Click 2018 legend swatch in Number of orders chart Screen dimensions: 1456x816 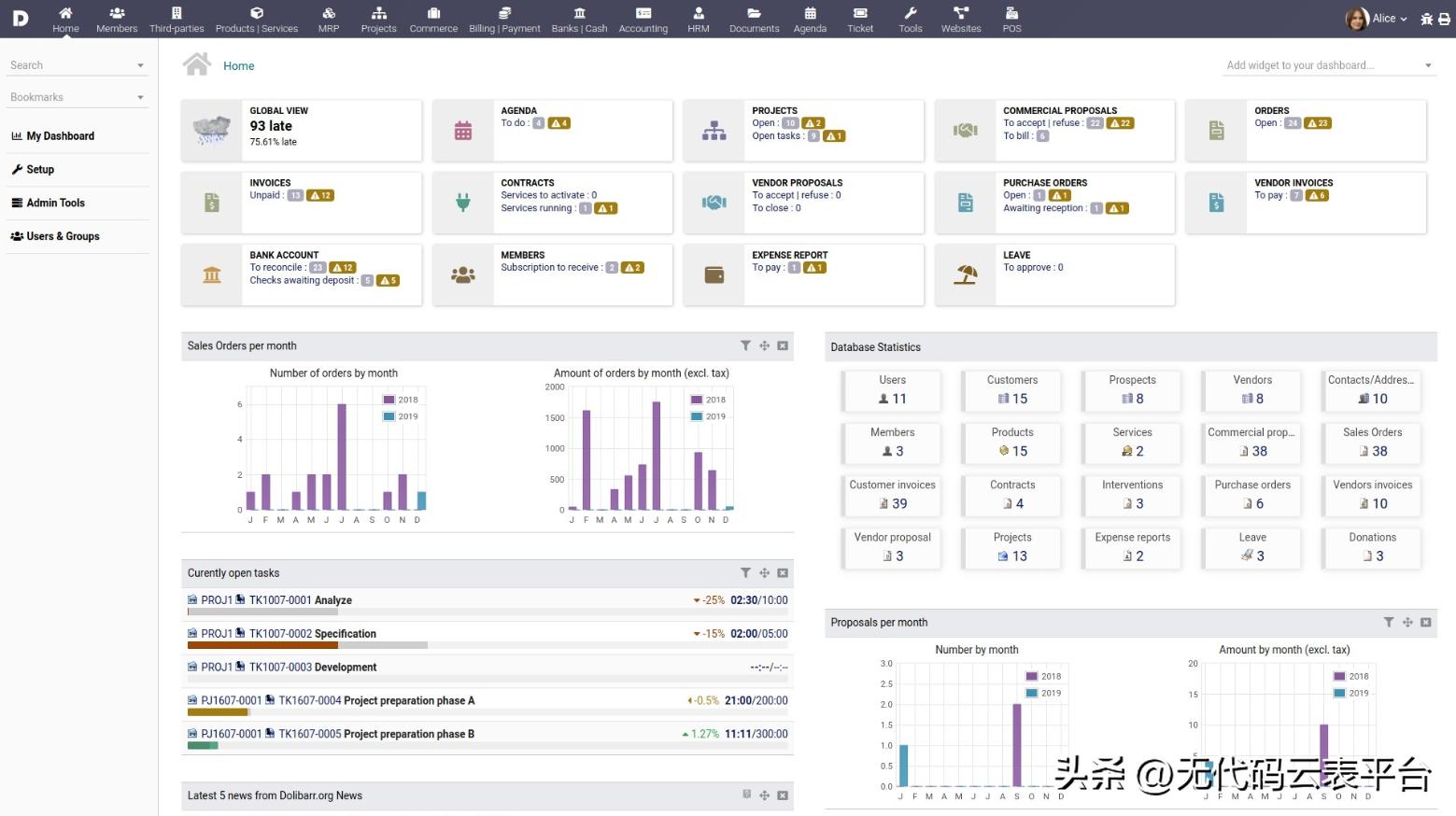(x=389, y=400)
